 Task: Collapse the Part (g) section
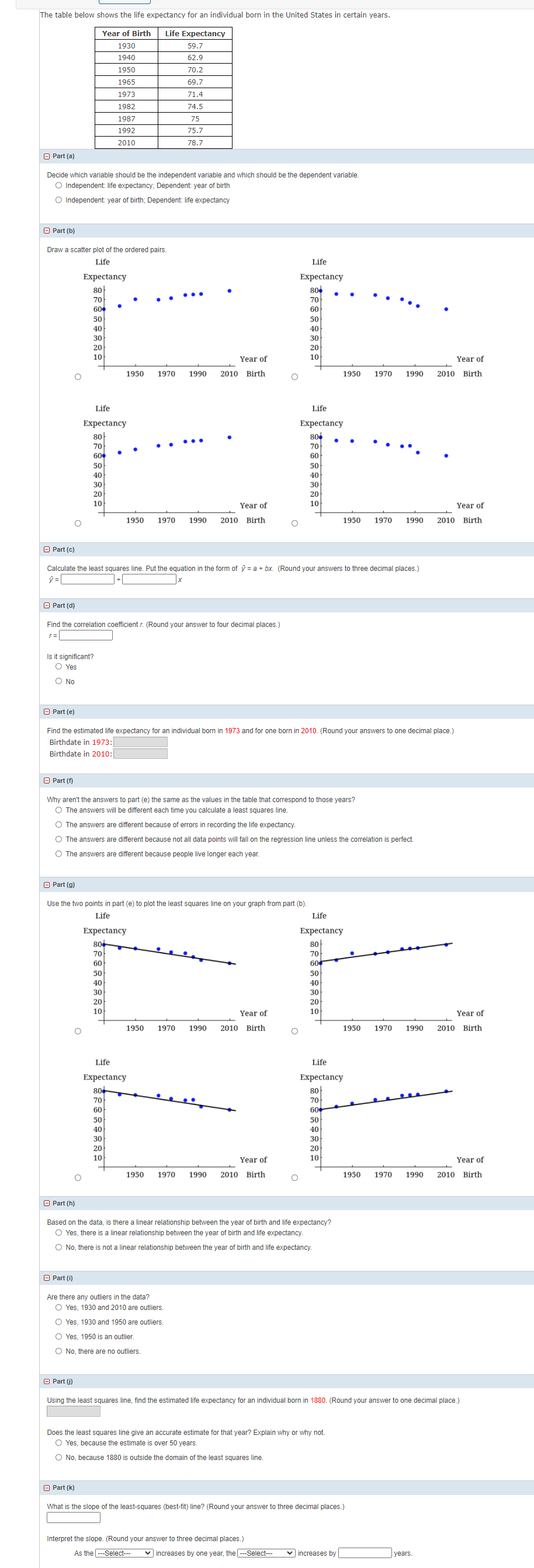pyautogui.click(x=47, y=885)
